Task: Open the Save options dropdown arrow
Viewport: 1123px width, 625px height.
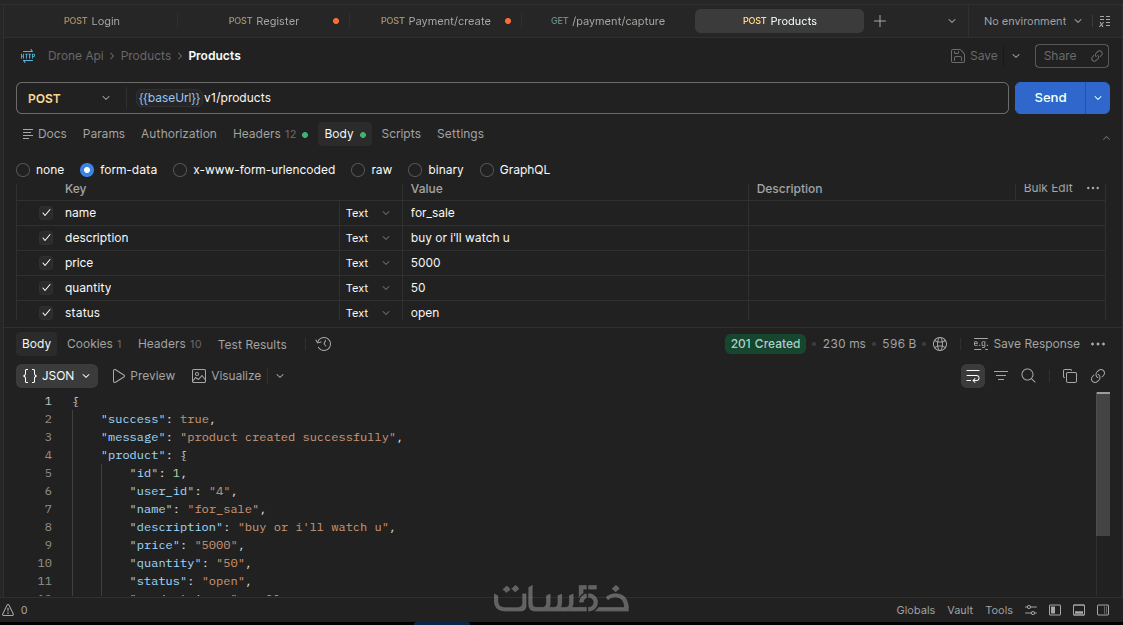Action: click(x=1016, y=56)
